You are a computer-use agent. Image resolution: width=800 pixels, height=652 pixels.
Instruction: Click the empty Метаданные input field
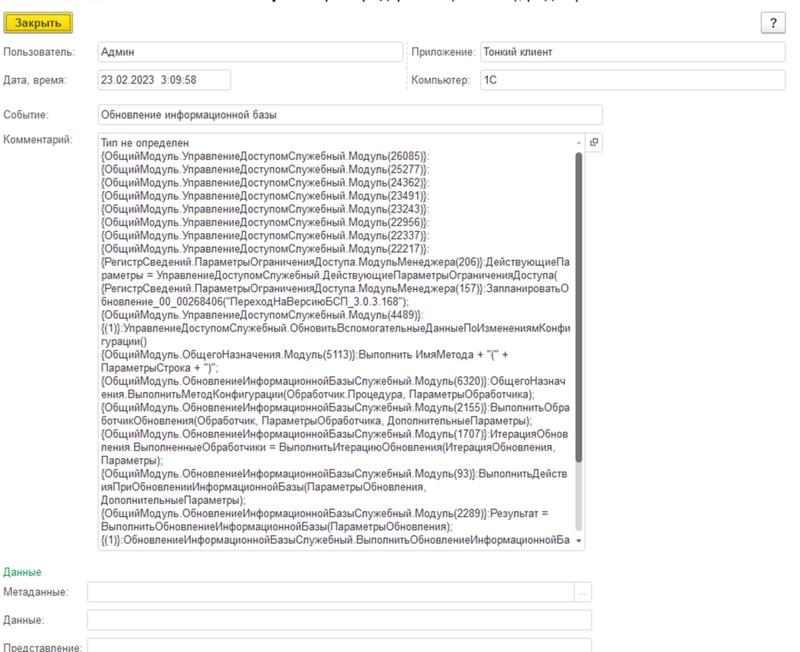click(331, 592)
